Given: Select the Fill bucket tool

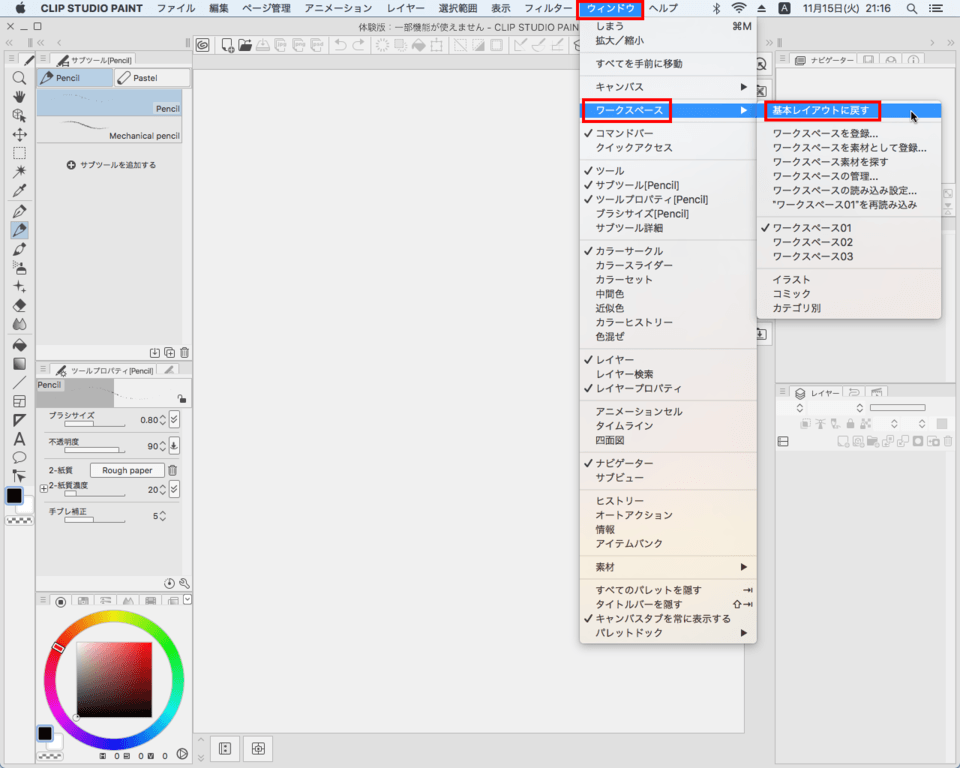Looking at the screenshot, I should coord(20,345).
